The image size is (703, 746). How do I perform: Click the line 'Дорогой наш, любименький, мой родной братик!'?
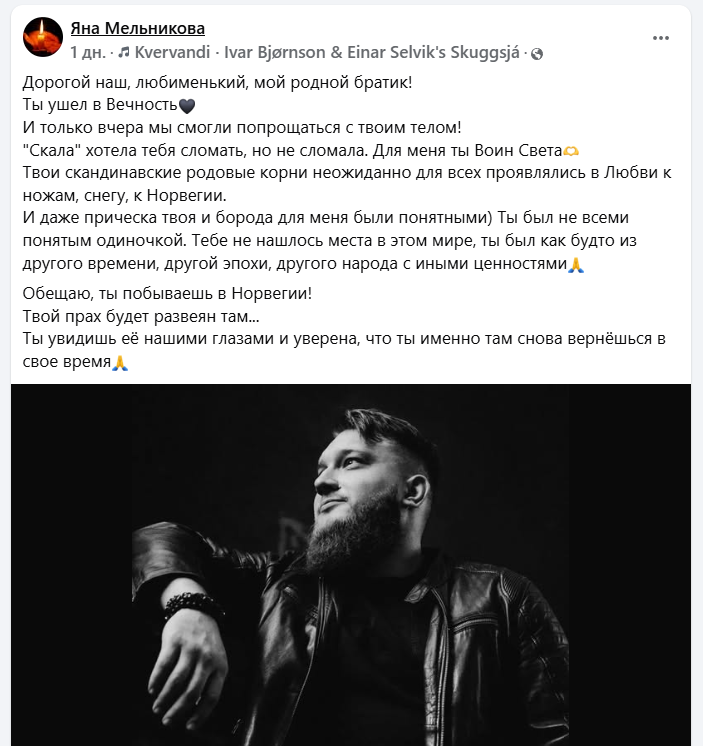pos(217,83)
